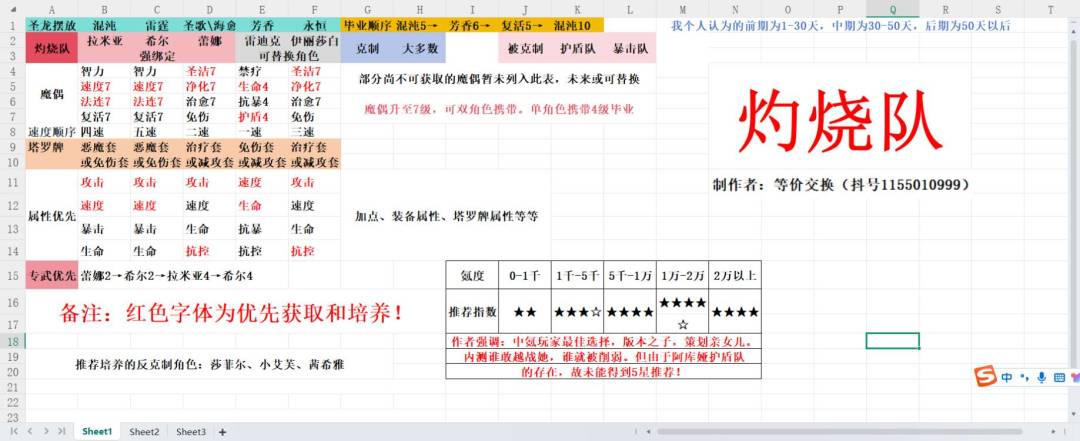Select the 制作者：等价交换 text
Image resolution: width=1080 pixels, height=441 pixels.
point(842,185)
